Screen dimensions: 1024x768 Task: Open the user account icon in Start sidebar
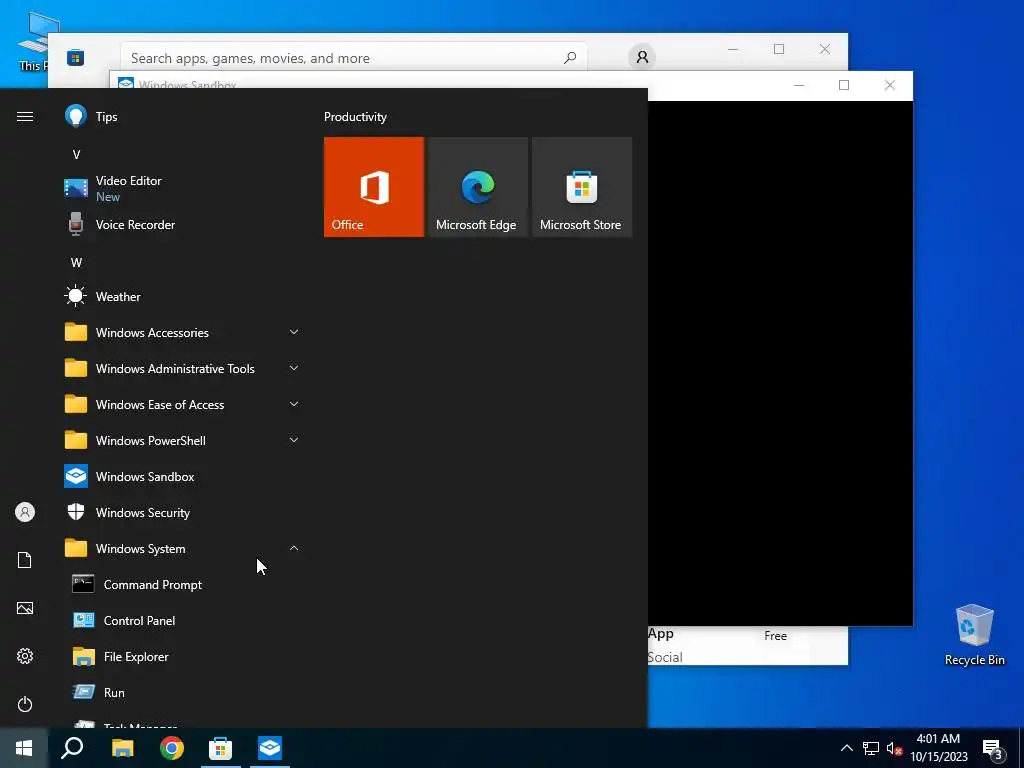tap(25, 512)
